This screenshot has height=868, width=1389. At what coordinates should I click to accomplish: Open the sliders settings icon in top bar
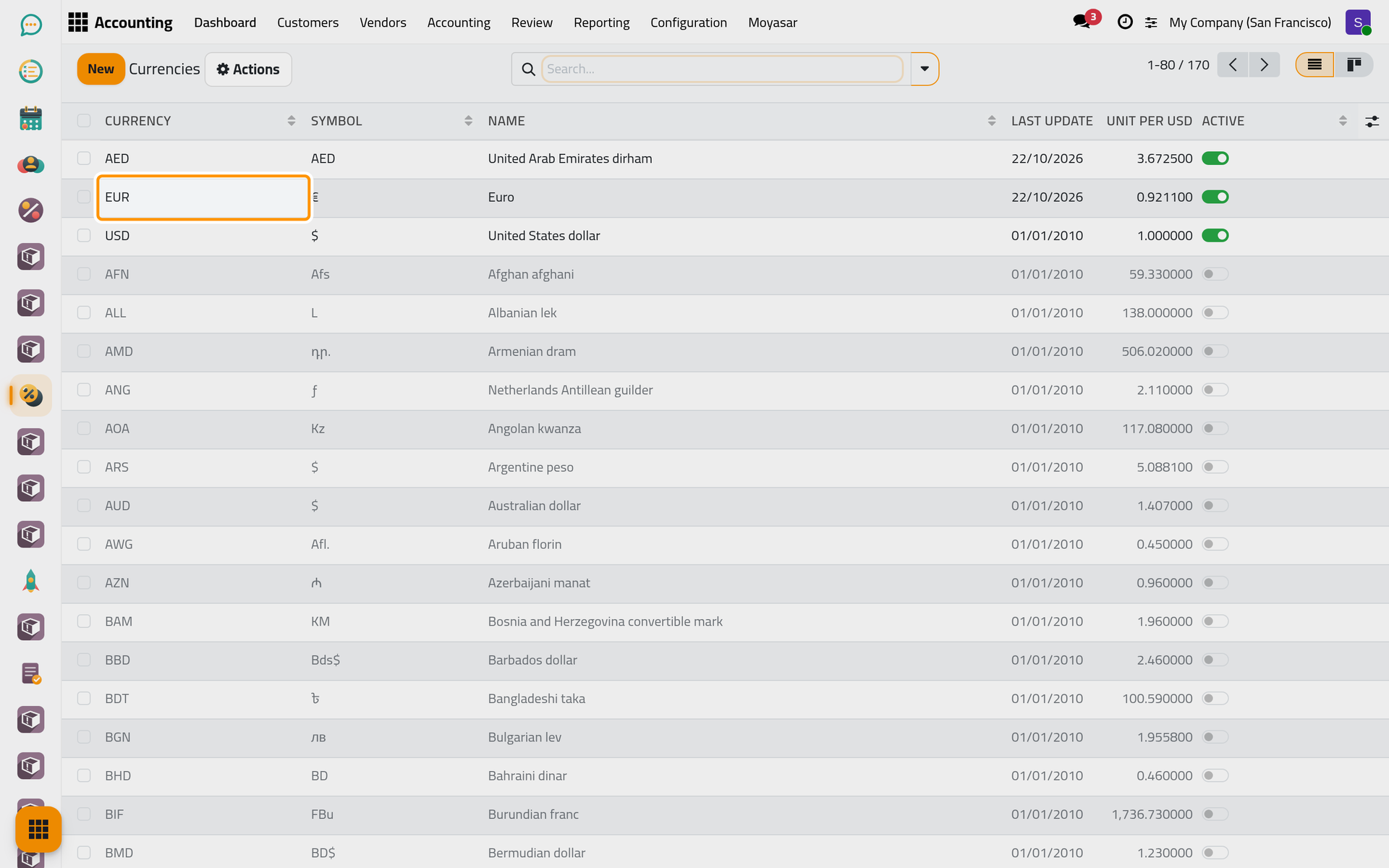(x=1151, y=23)
